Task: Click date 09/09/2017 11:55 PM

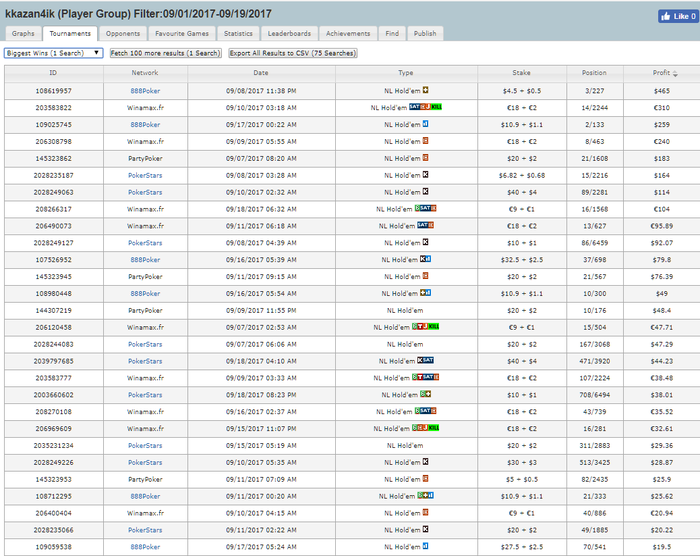Action: coord(261,310)
